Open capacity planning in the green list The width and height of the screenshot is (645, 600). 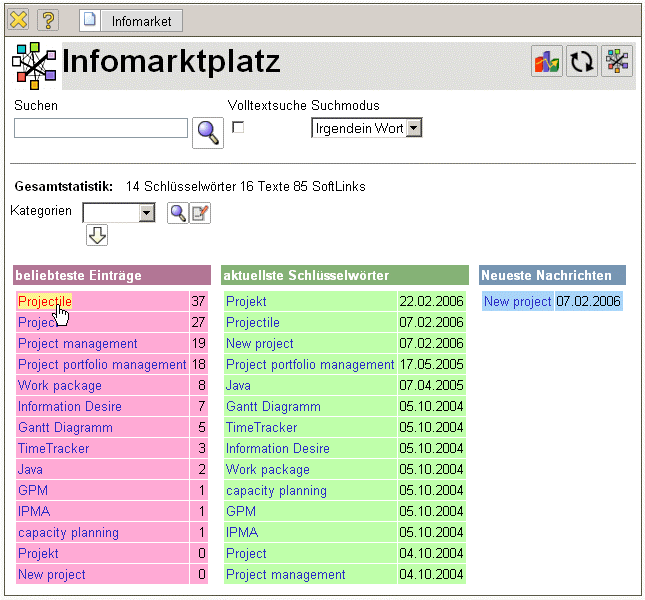[276, 490]
